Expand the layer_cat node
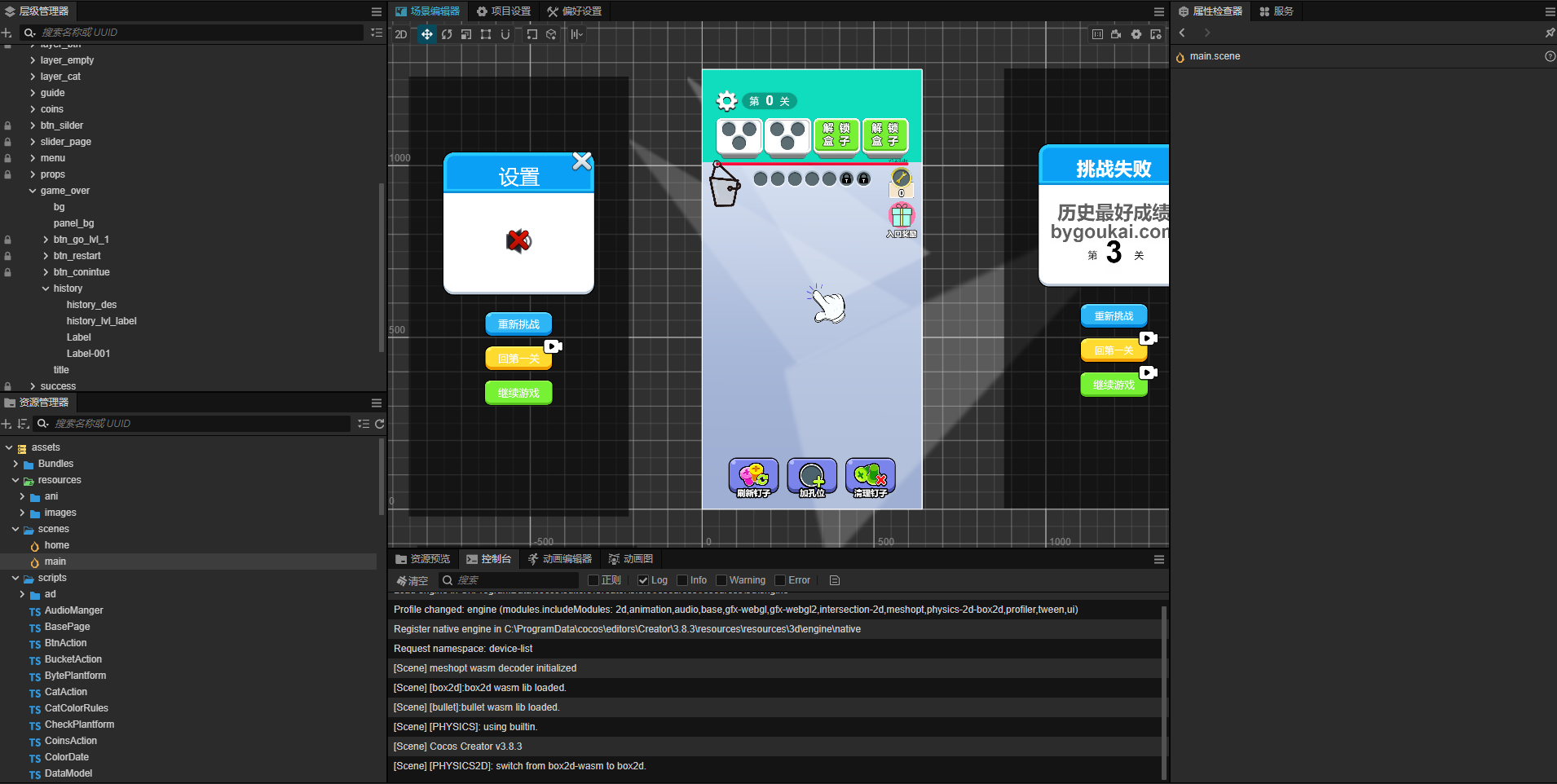Screen dimensions: 1557x784 click(31, 76)
